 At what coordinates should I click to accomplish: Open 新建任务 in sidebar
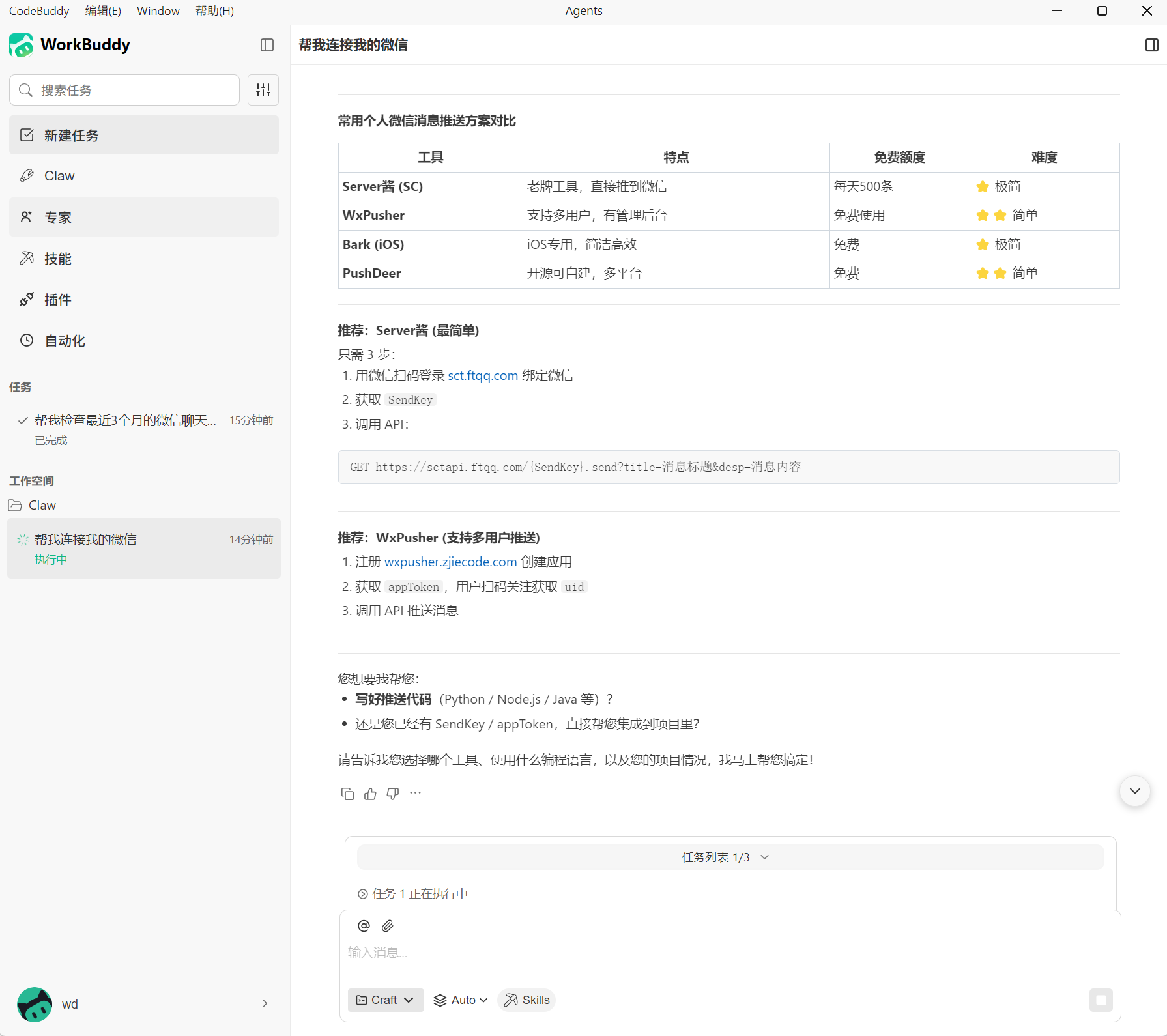pyautogui.click(x=144, y=136)
